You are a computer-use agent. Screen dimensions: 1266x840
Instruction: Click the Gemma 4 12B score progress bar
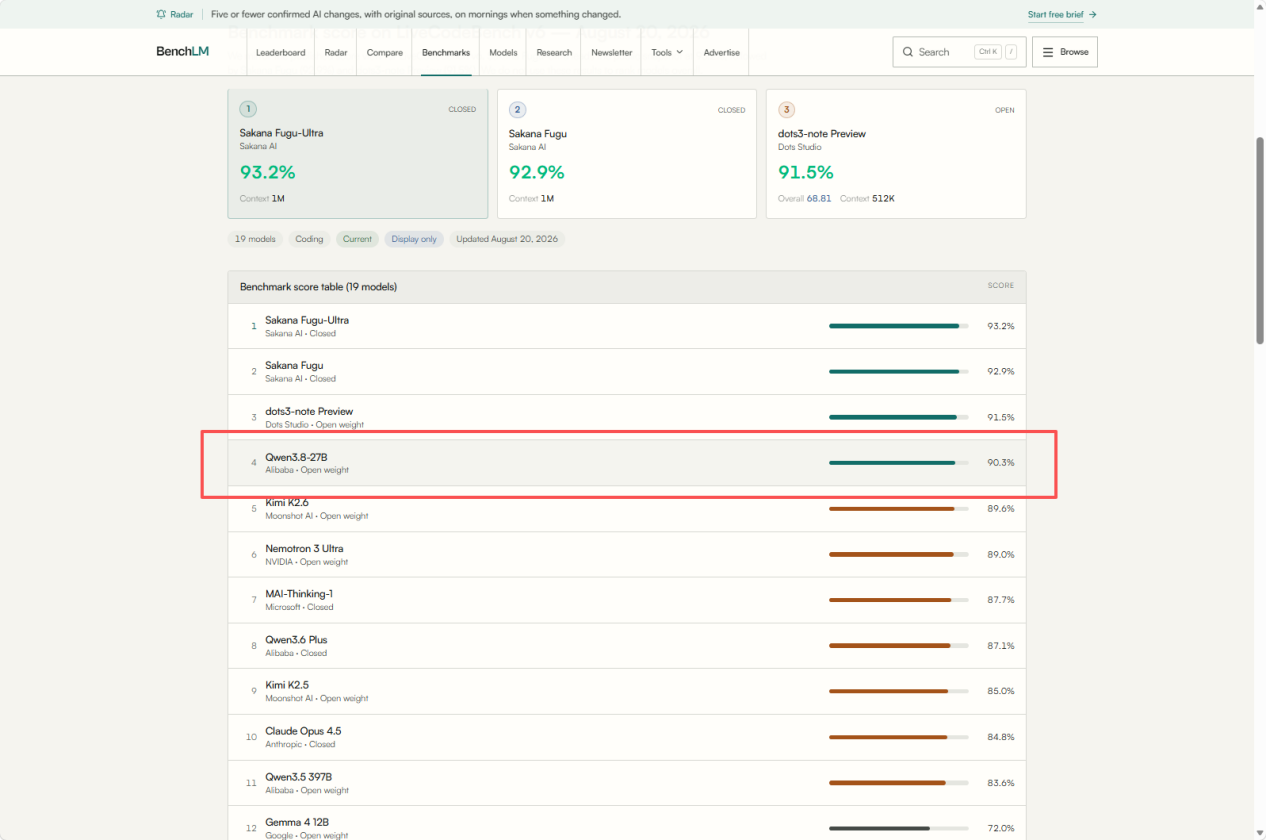pyautogui.click(x=899, y=828)
